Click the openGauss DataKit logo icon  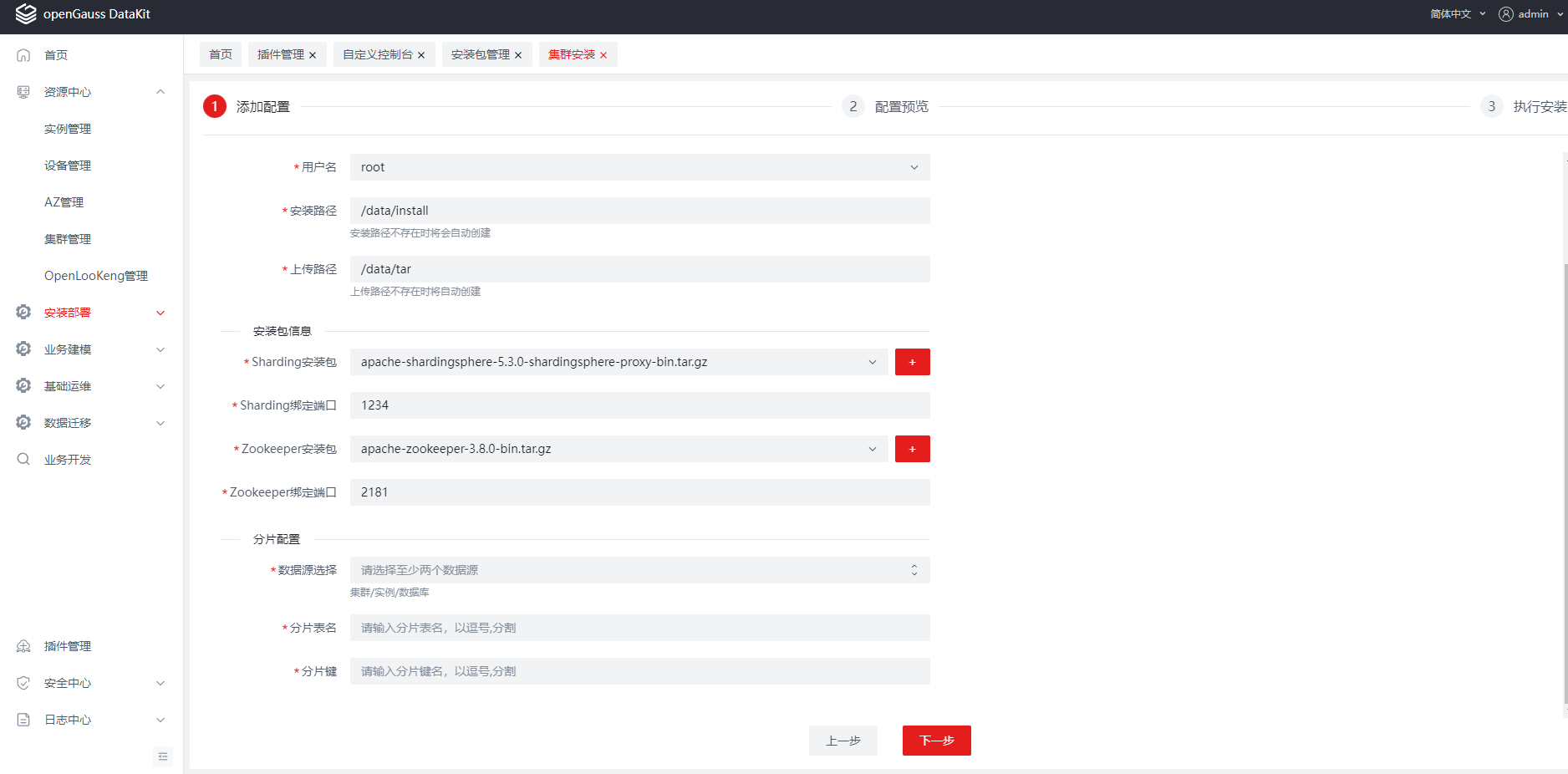click(26, 14)
